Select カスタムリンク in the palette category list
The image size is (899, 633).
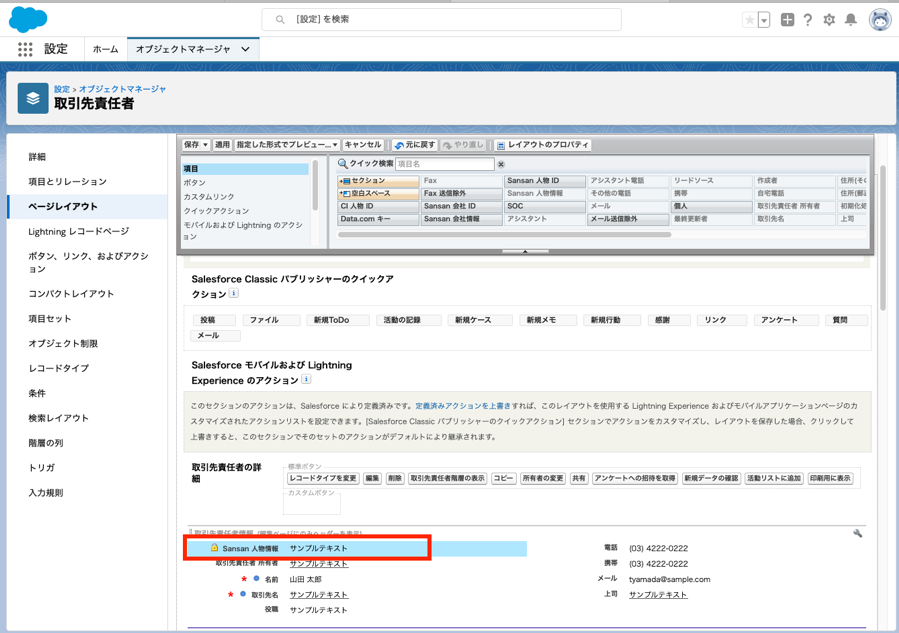point(209,197)
